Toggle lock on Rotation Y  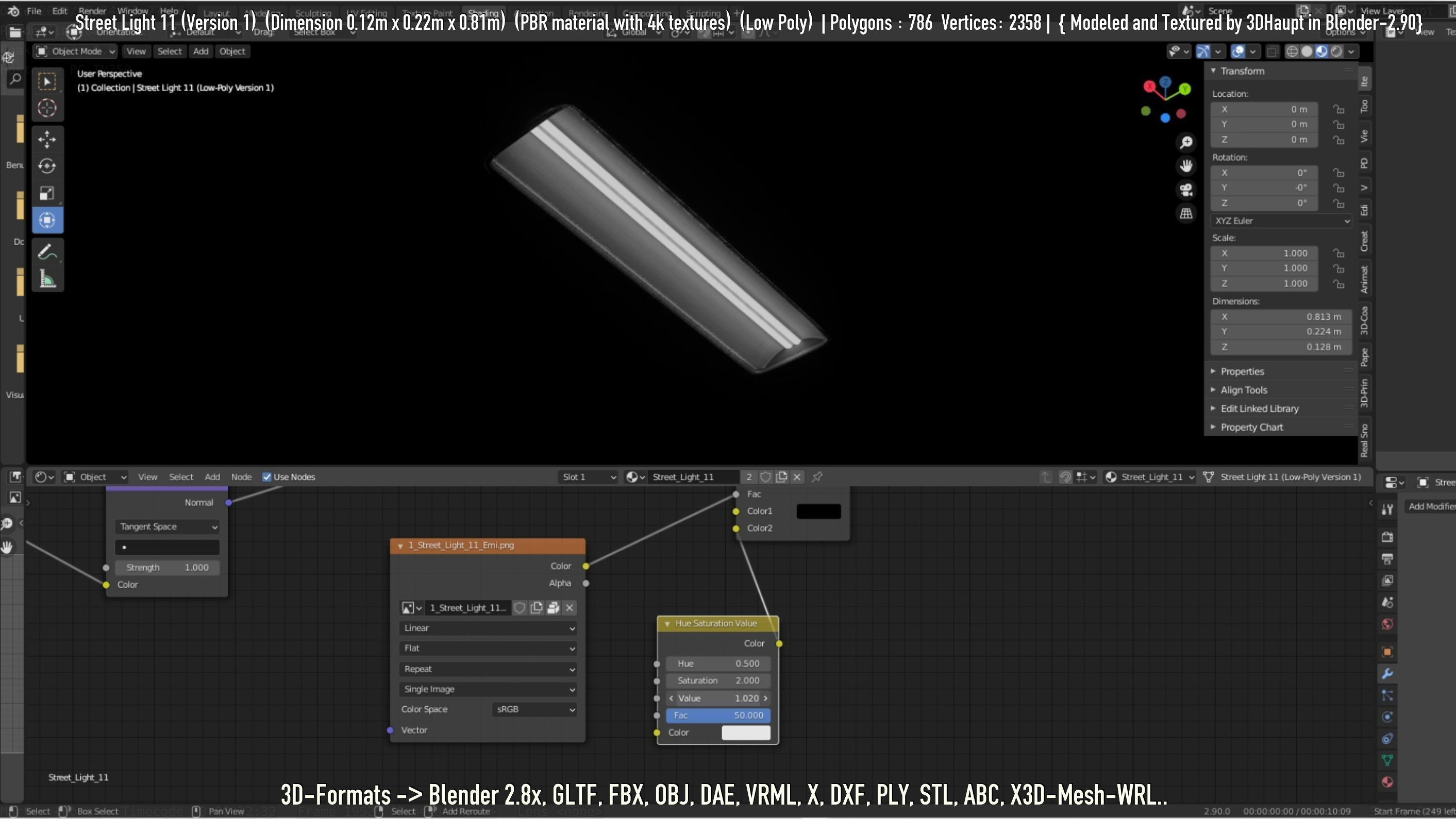(x=1338, y=187)
